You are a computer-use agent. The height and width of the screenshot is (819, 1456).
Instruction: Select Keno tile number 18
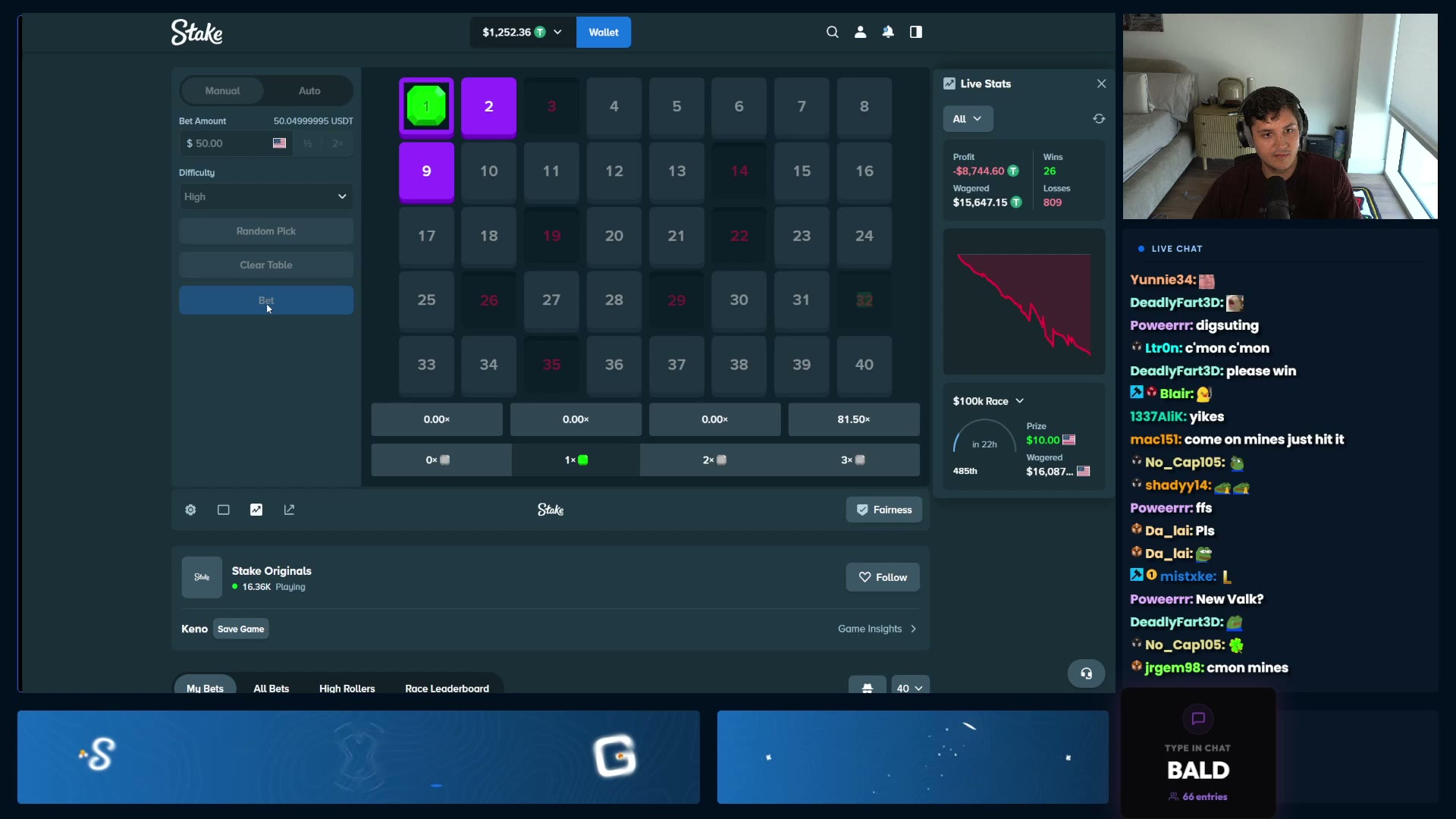489,236
